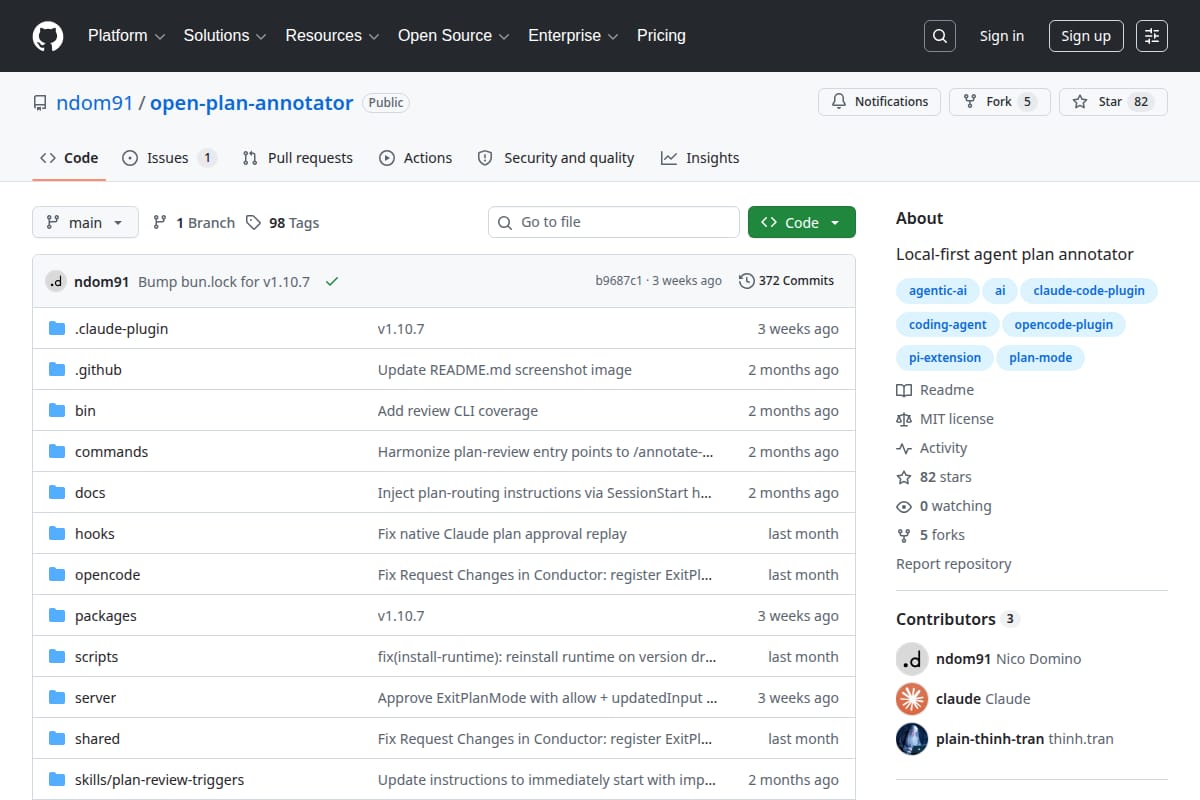Open the appearance settings icon in header
Viewport: 1200px width, 800px height.
click(1152, 36)
